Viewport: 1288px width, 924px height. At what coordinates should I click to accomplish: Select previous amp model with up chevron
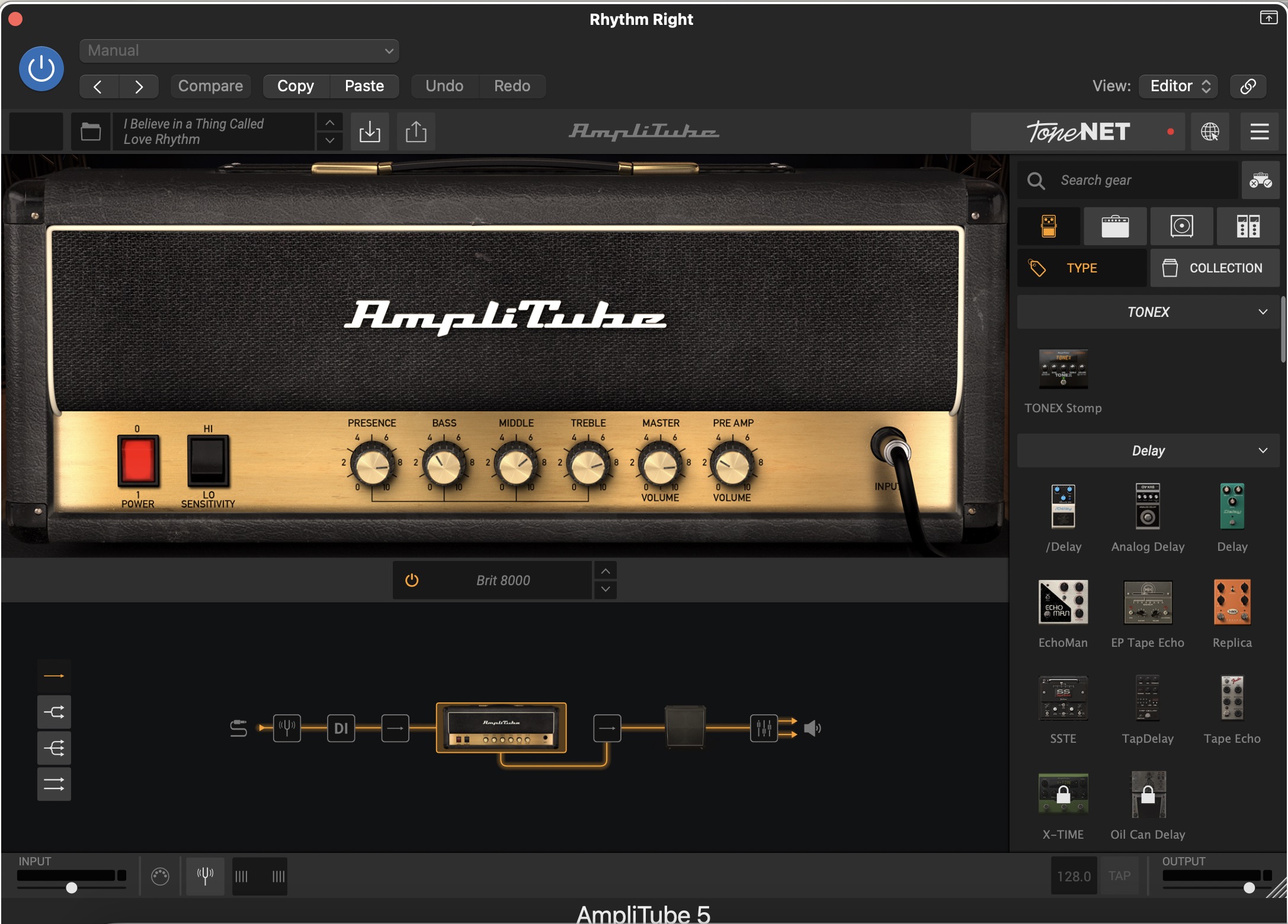coord(605,571)
